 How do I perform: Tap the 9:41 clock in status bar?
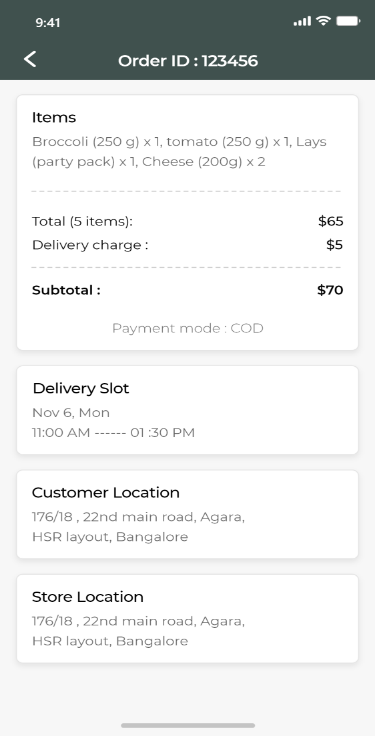pyautogui.click(x=48, y=23)
